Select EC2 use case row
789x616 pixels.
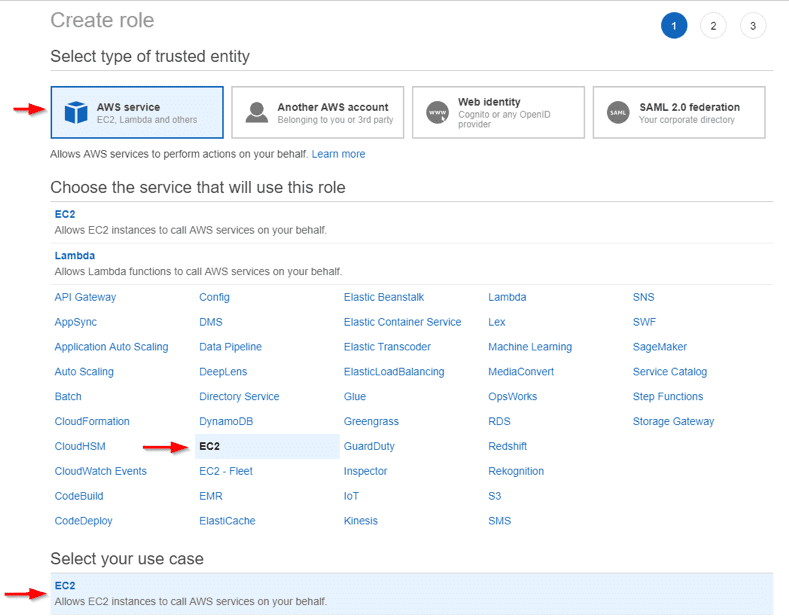pos(412,593)
